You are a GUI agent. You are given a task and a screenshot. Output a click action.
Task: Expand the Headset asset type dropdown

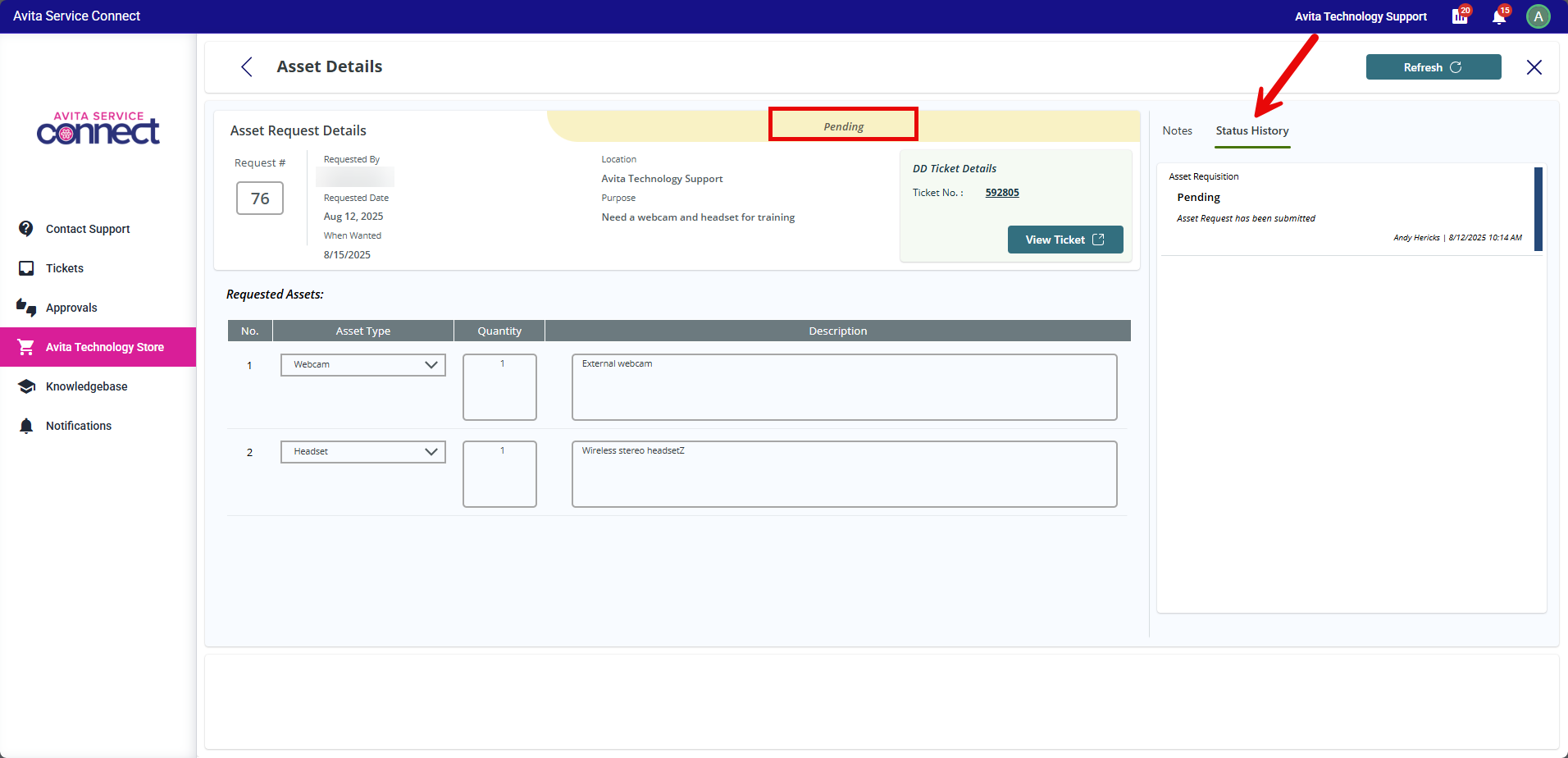363,452
